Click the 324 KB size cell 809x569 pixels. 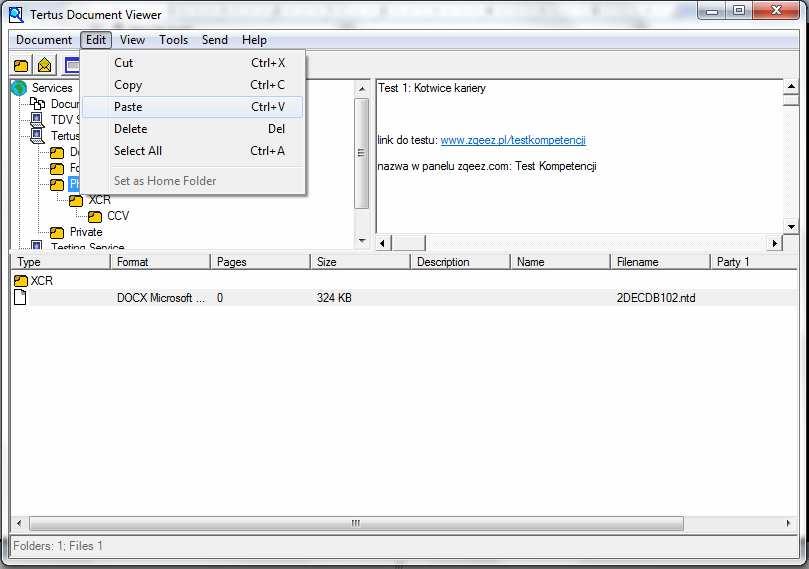[x=334, y=298]
